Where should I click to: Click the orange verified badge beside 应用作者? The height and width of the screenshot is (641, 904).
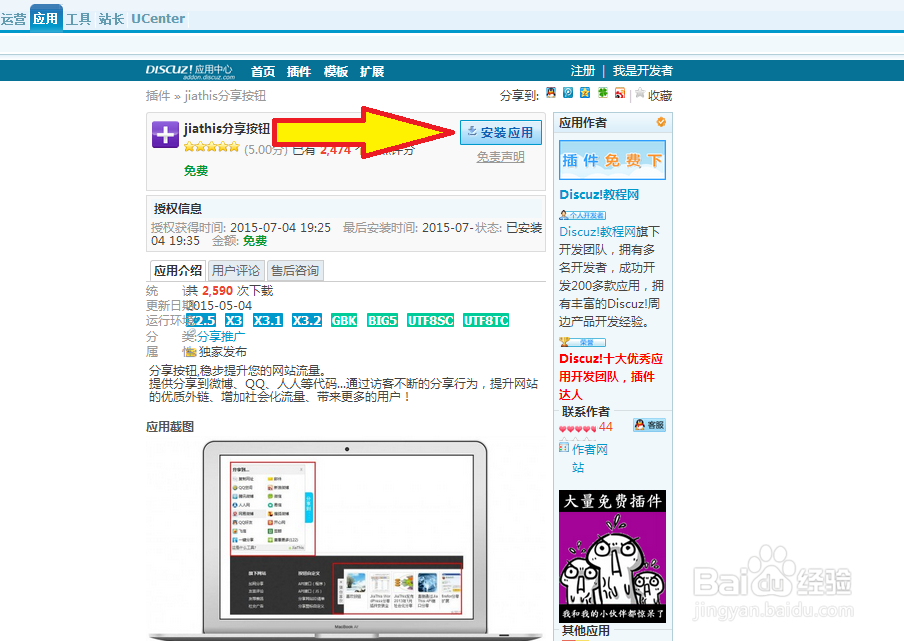[661, 122]
